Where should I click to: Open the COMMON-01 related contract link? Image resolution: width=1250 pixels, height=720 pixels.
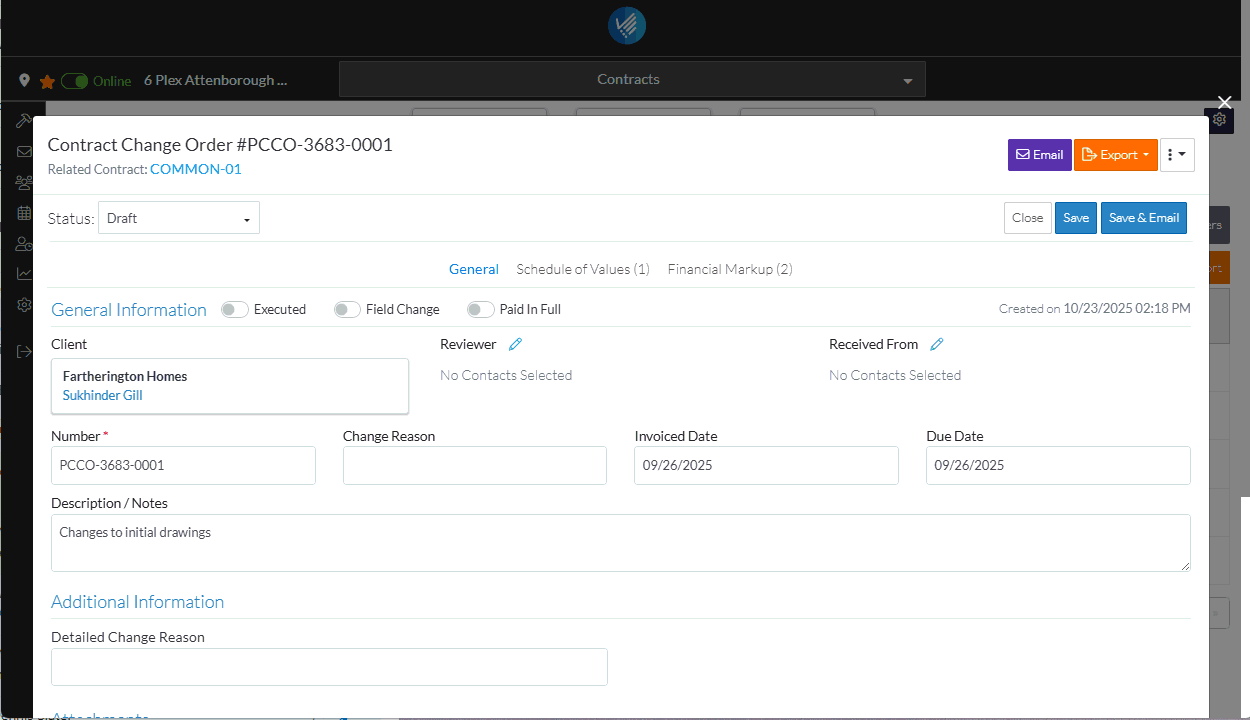196,169
